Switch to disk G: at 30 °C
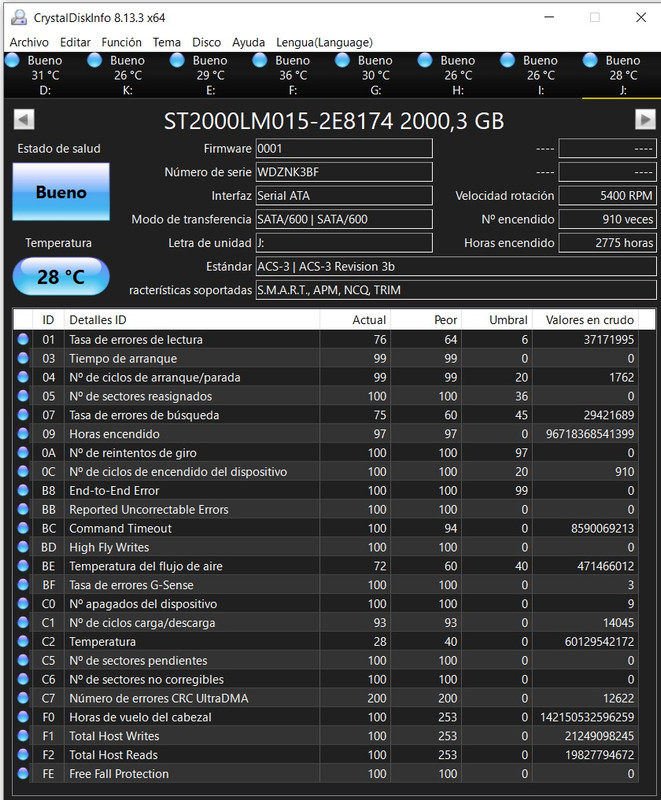The image size is (661, 800). (375, 75)
